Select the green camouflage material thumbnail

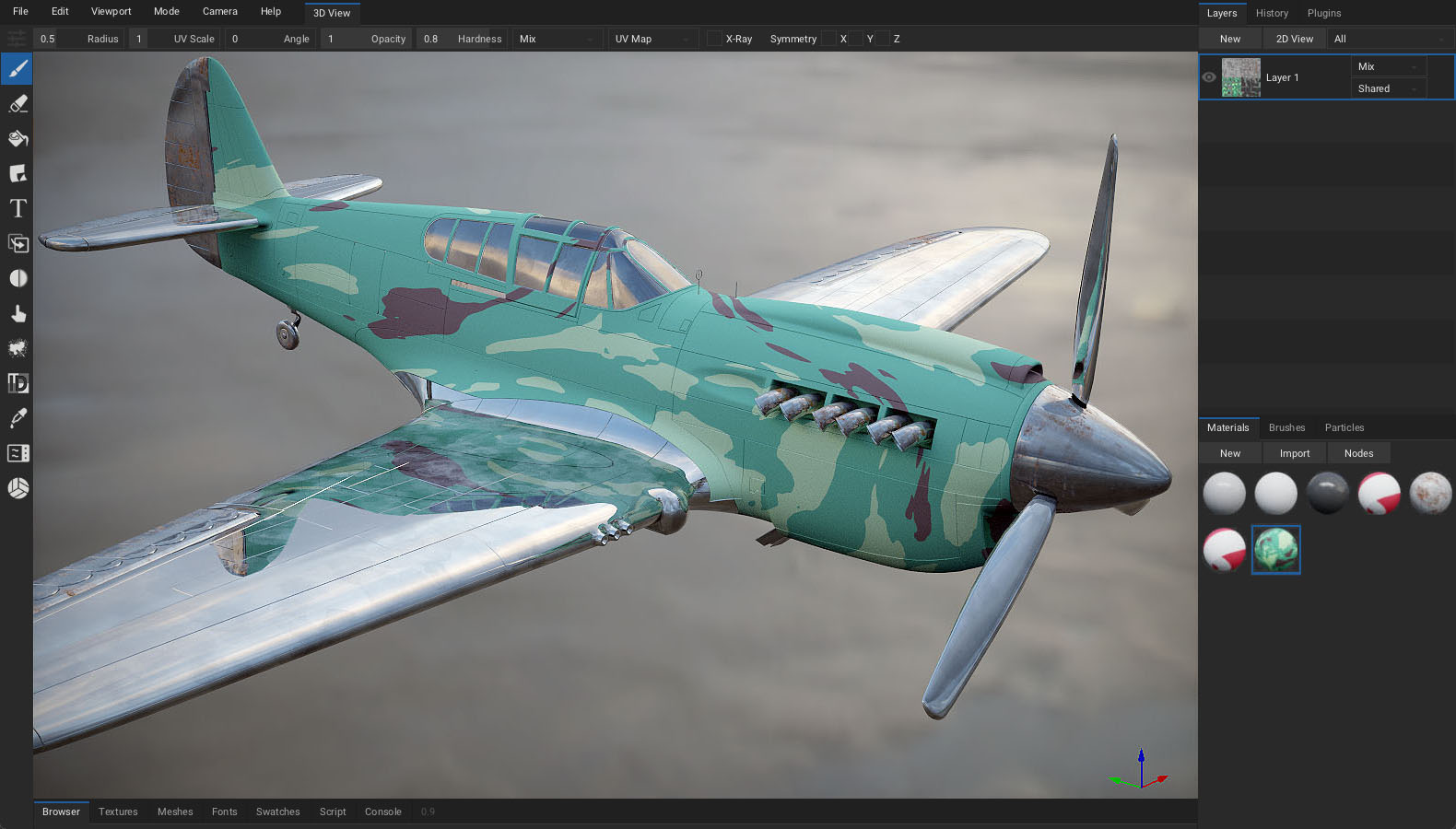pyautogui.click(x=1275, y=550)
